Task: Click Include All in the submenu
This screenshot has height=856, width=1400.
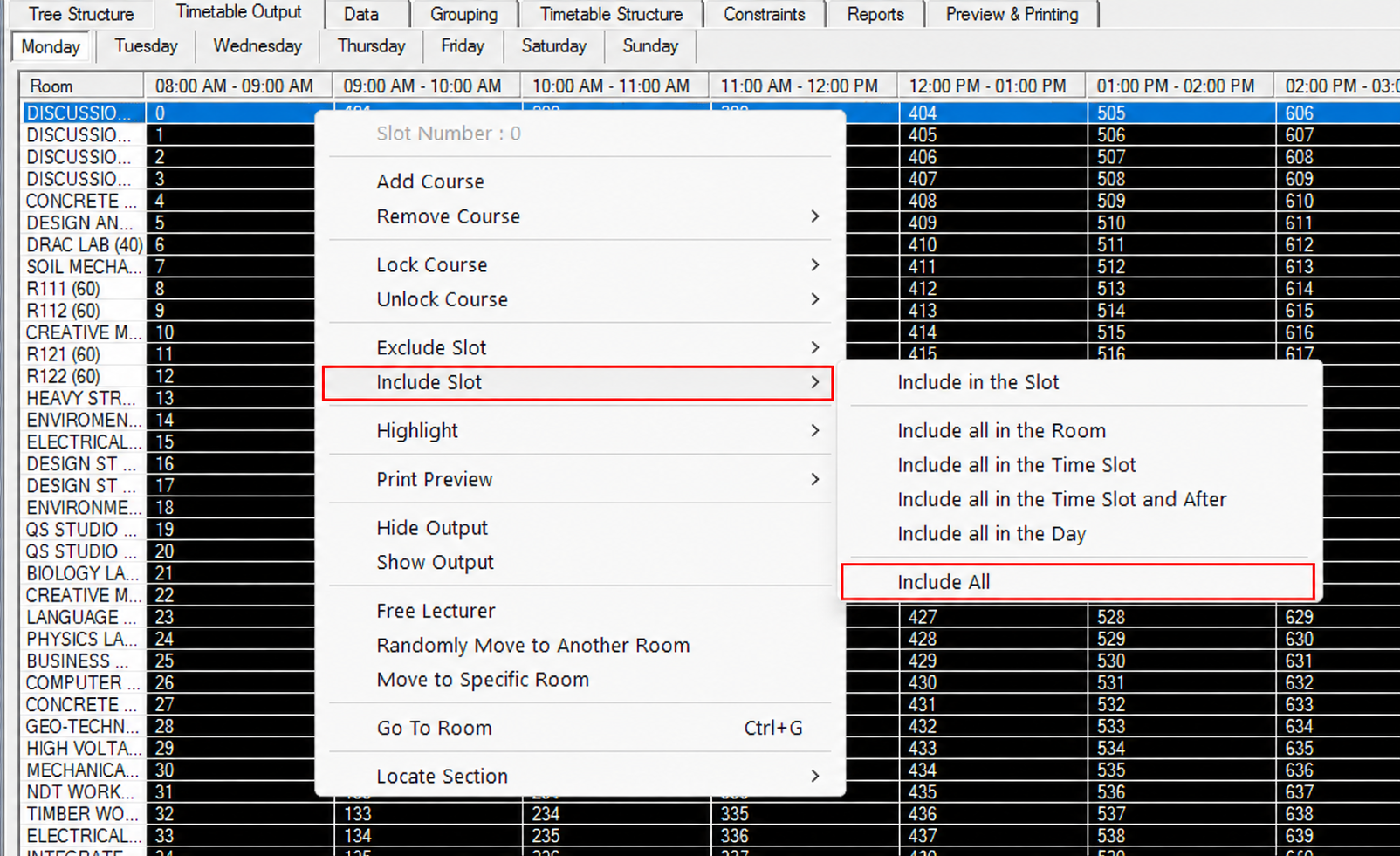Action: point(1078,582)
